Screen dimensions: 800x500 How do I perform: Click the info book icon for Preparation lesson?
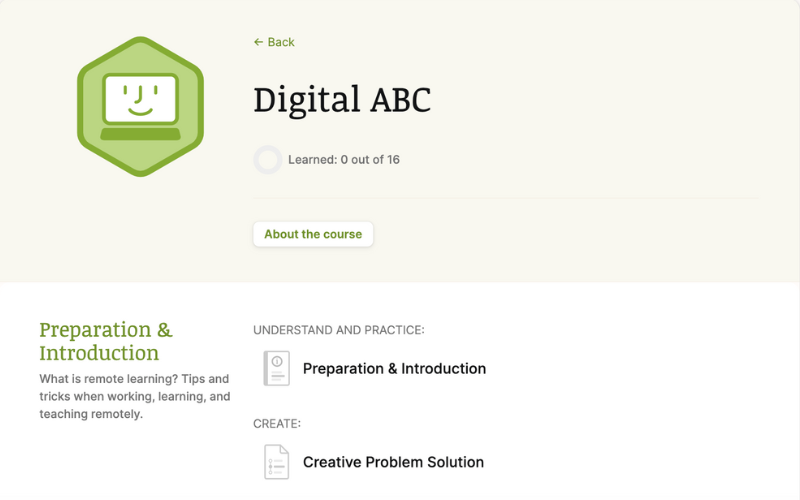(276, 368)
